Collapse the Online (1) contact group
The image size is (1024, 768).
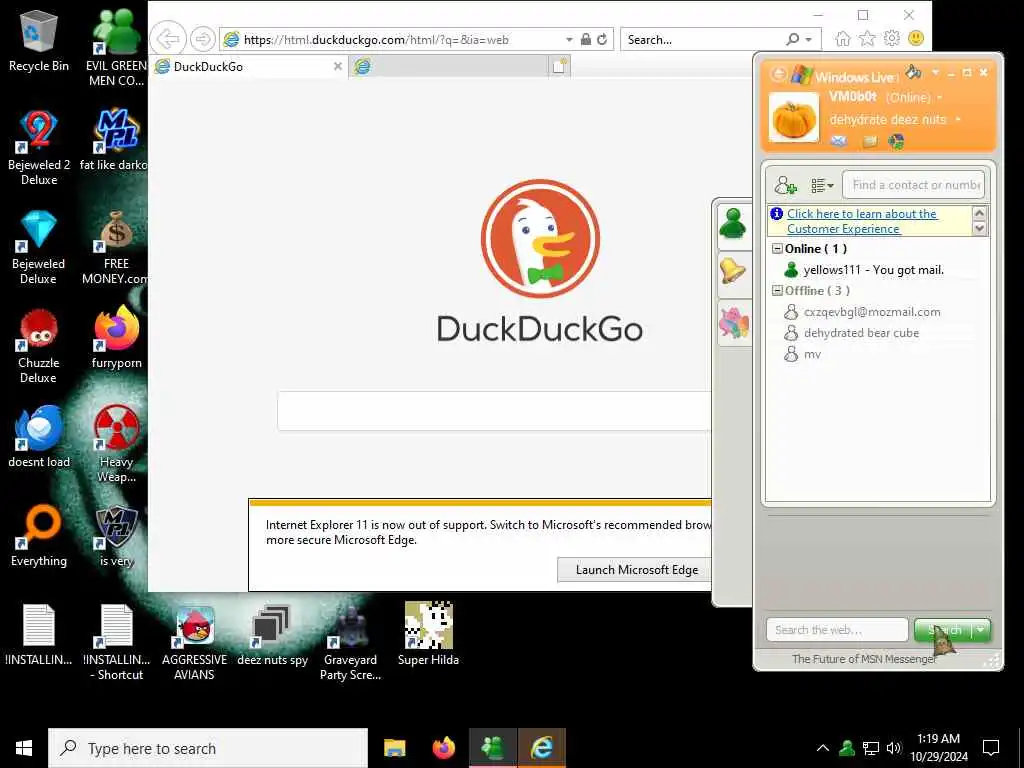777,249
